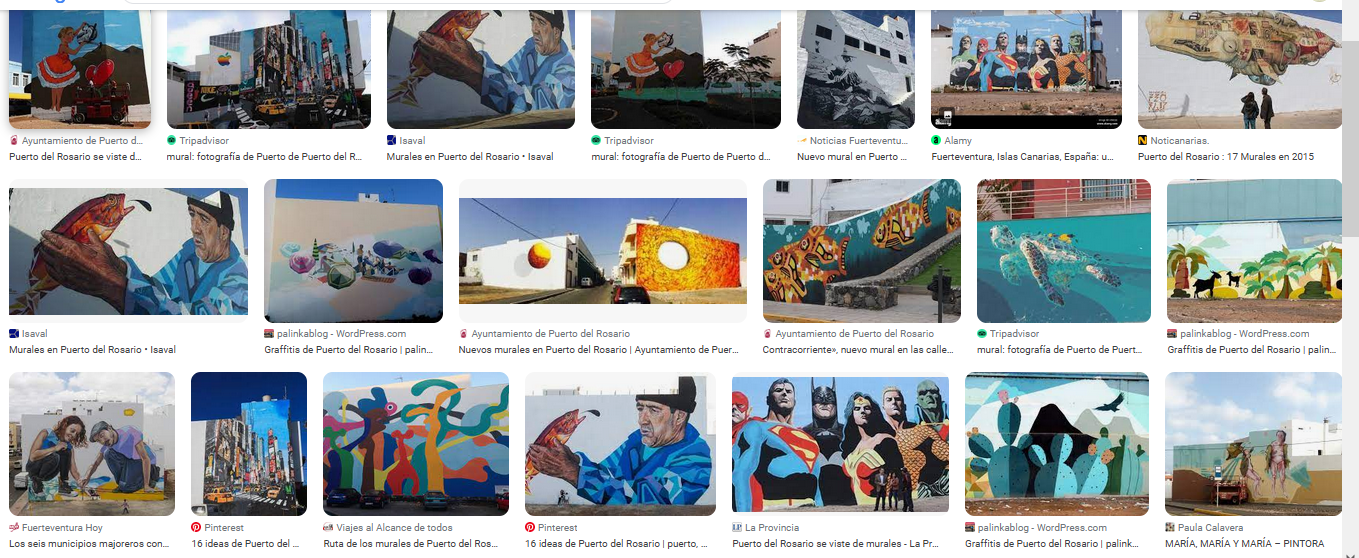This screenshot has width=1359, height=558.
Task: Click the Paula Calavera source icon
Action: coord(1170,527)
